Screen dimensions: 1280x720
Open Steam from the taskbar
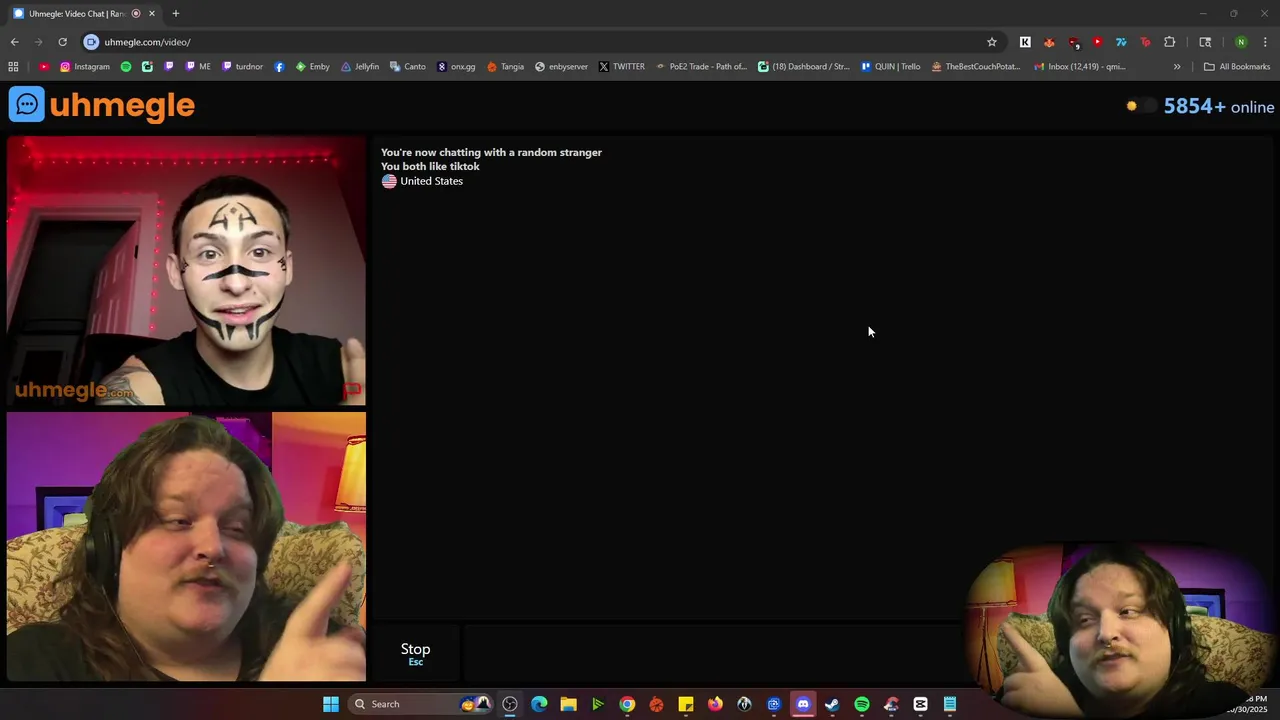[832, 704]
